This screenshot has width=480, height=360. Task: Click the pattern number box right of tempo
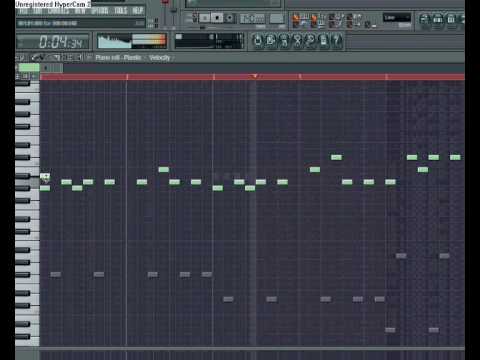tap(276, 18)
